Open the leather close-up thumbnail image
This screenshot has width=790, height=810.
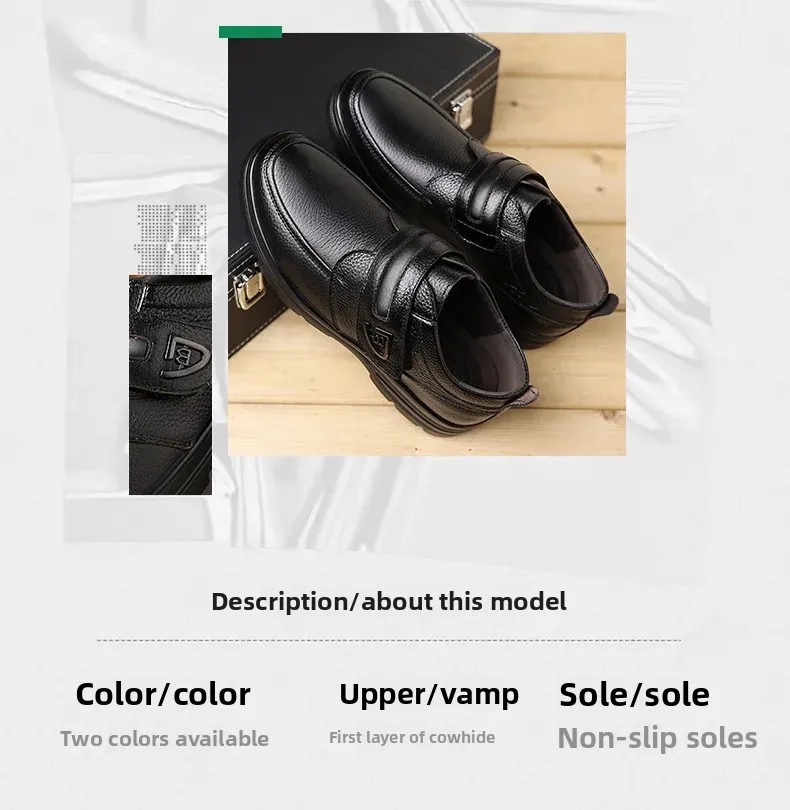pyautogui.click(x=170, y=385)
